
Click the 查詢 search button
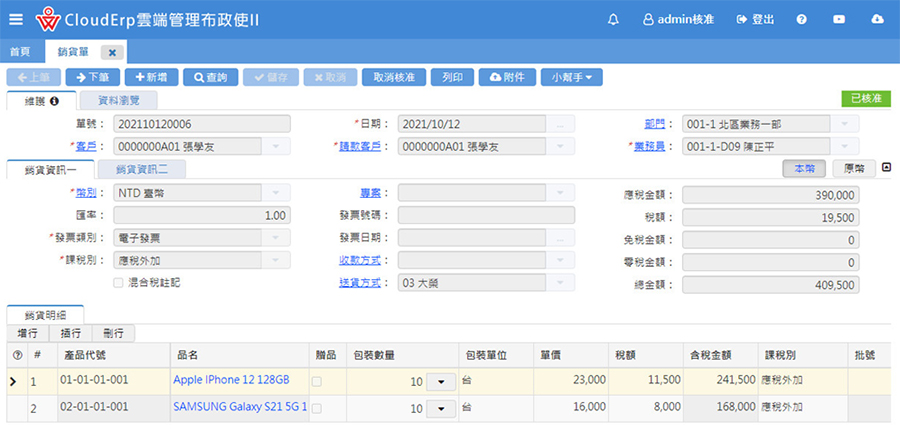[x=211, y=77]
